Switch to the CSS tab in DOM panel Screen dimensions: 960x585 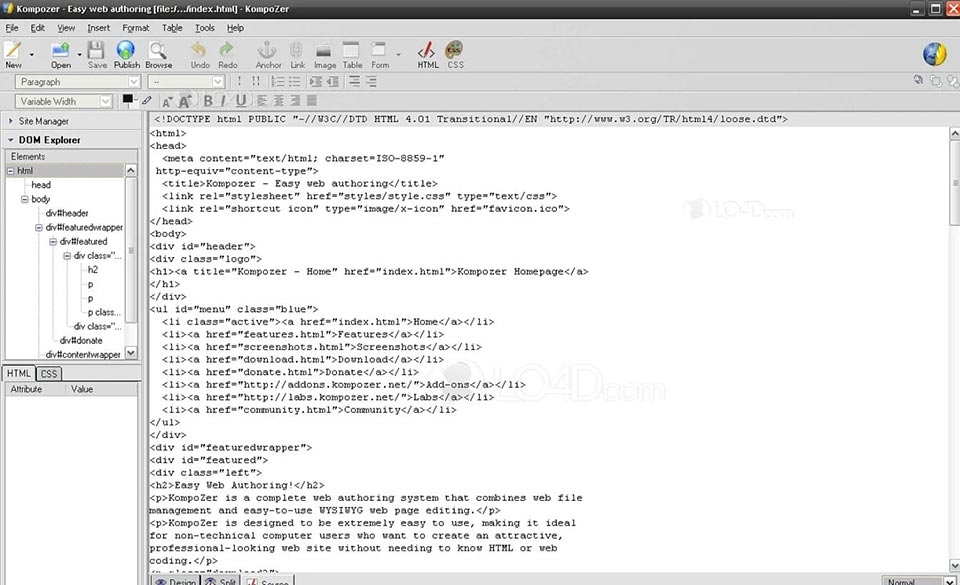pos(48,374)
